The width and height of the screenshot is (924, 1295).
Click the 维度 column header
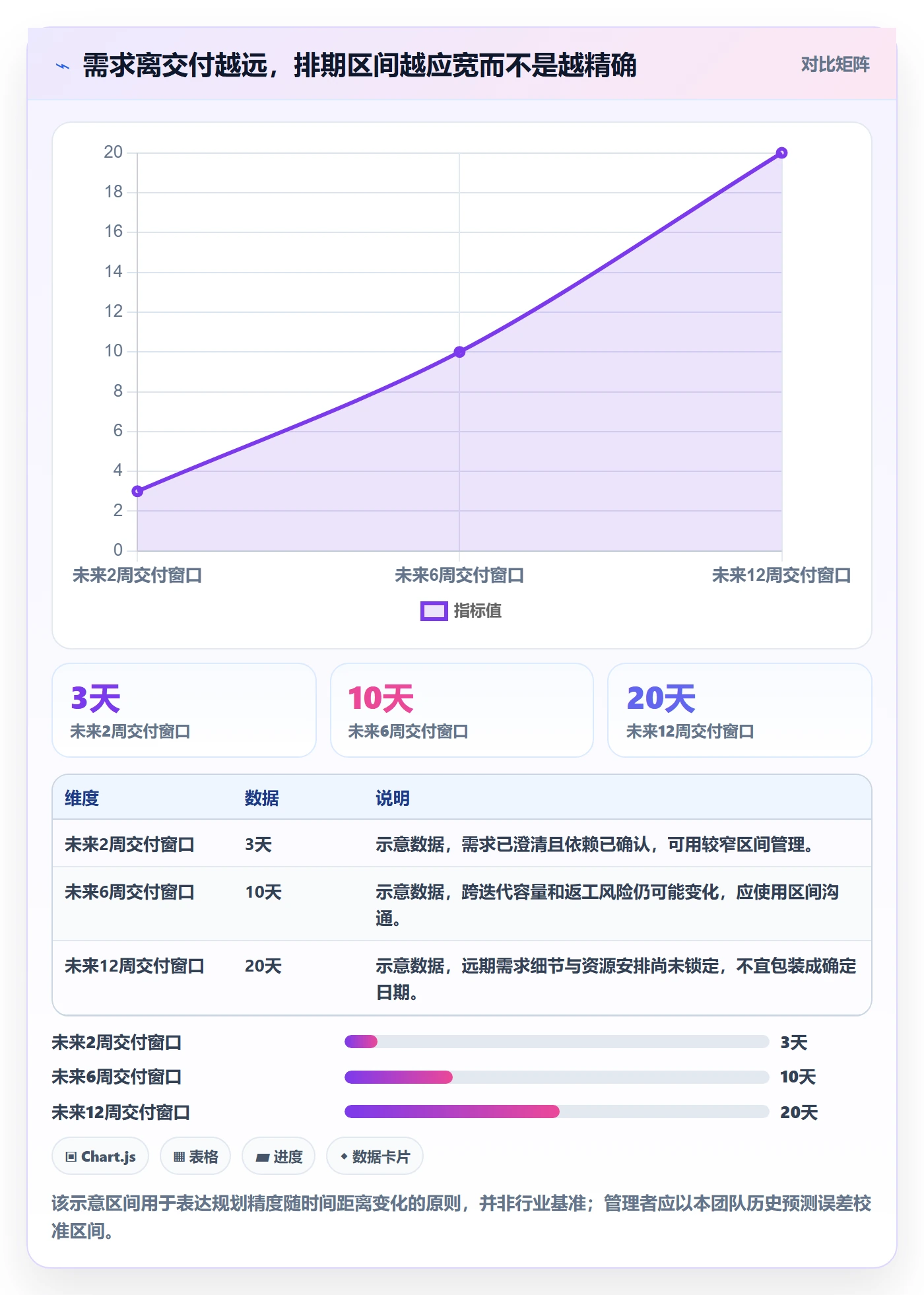click(82, 799)
